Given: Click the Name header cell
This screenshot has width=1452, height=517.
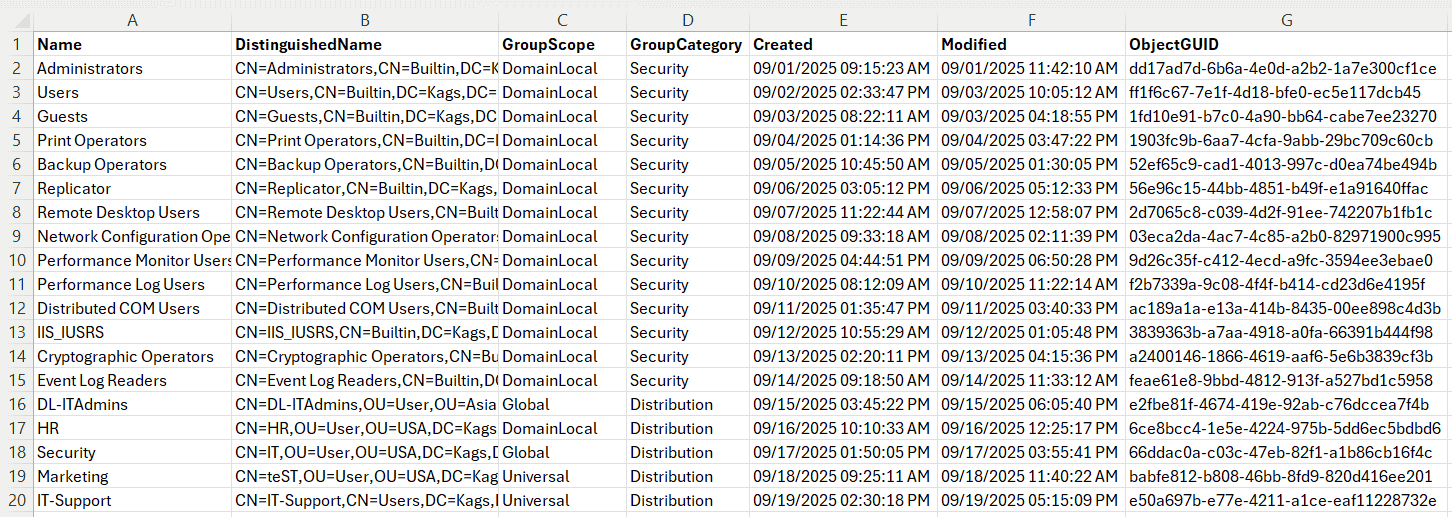Looking at the screenshot, I should coord(132,44).
